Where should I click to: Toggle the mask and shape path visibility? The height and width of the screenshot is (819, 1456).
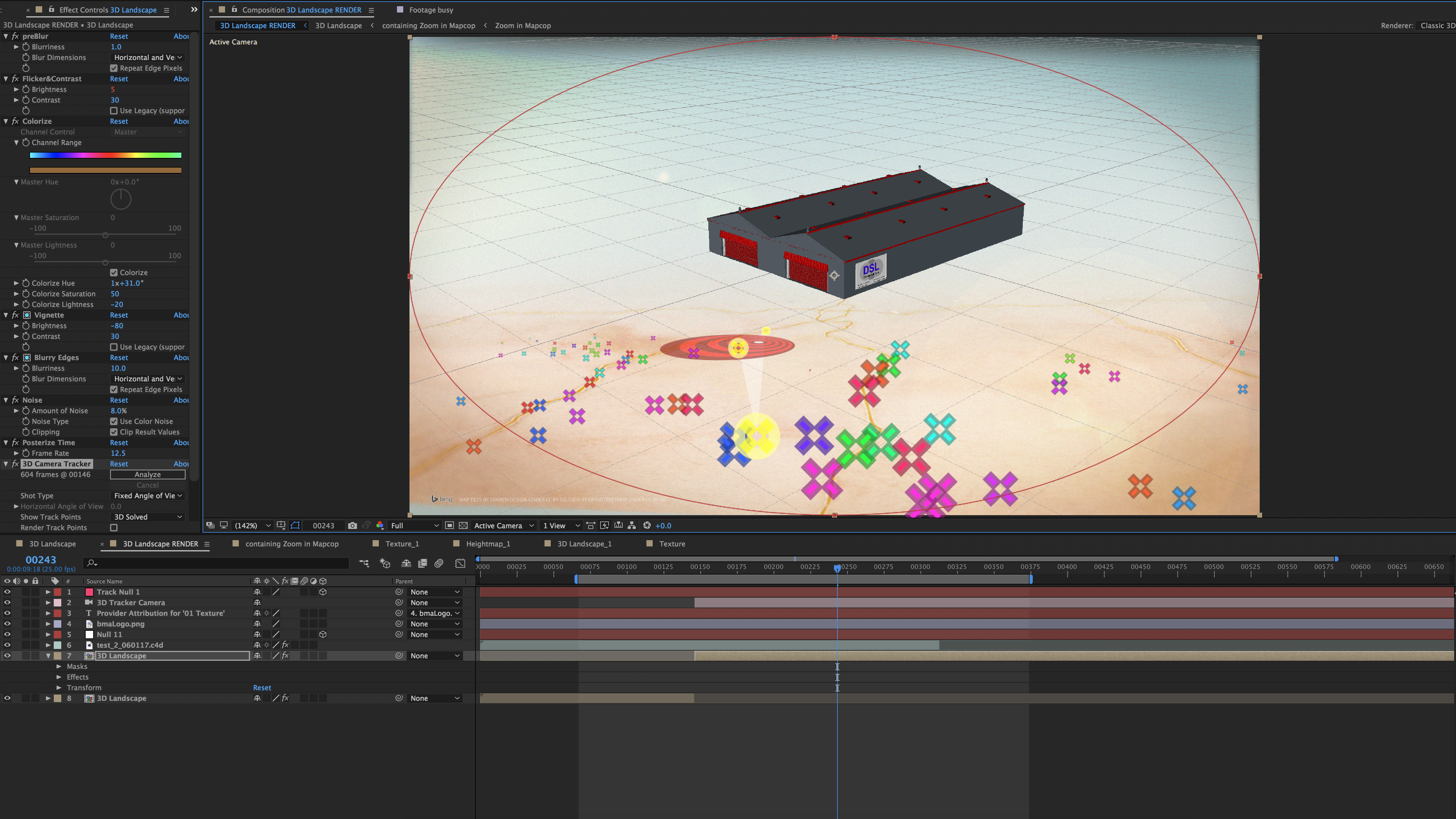[x=295, y=526]
